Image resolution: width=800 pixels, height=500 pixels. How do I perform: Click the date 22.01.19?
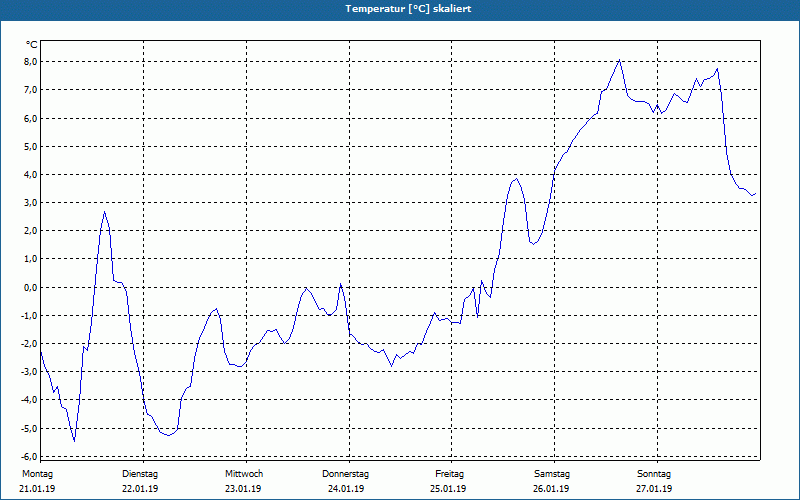click(140, 489)
